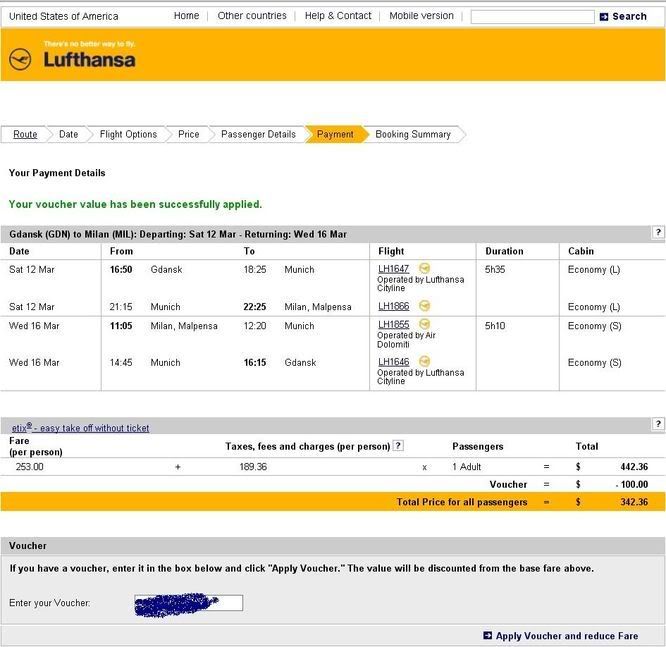Go to the Home link
Viewport: 666px width, 647px height.
pyautogui.click(x=186, y=16)
